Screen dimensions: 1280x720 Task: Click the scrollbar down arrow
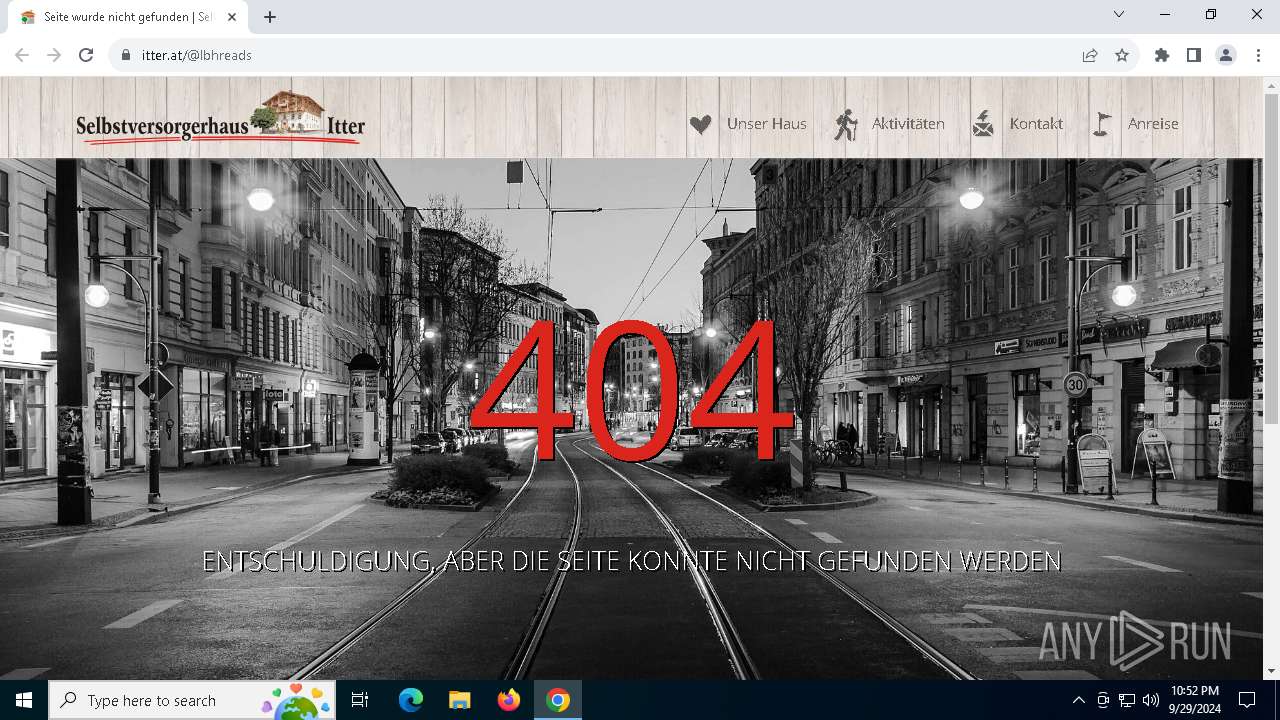pos(1271,671)
